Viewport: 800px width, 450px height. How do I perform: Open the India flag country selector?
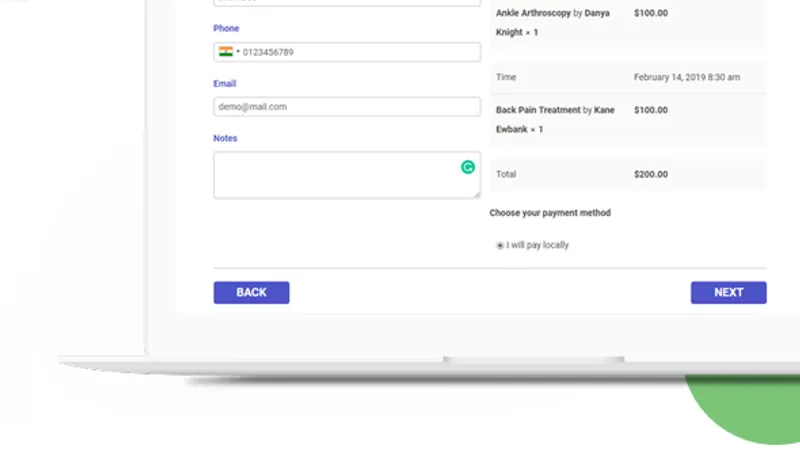(226, 52)
